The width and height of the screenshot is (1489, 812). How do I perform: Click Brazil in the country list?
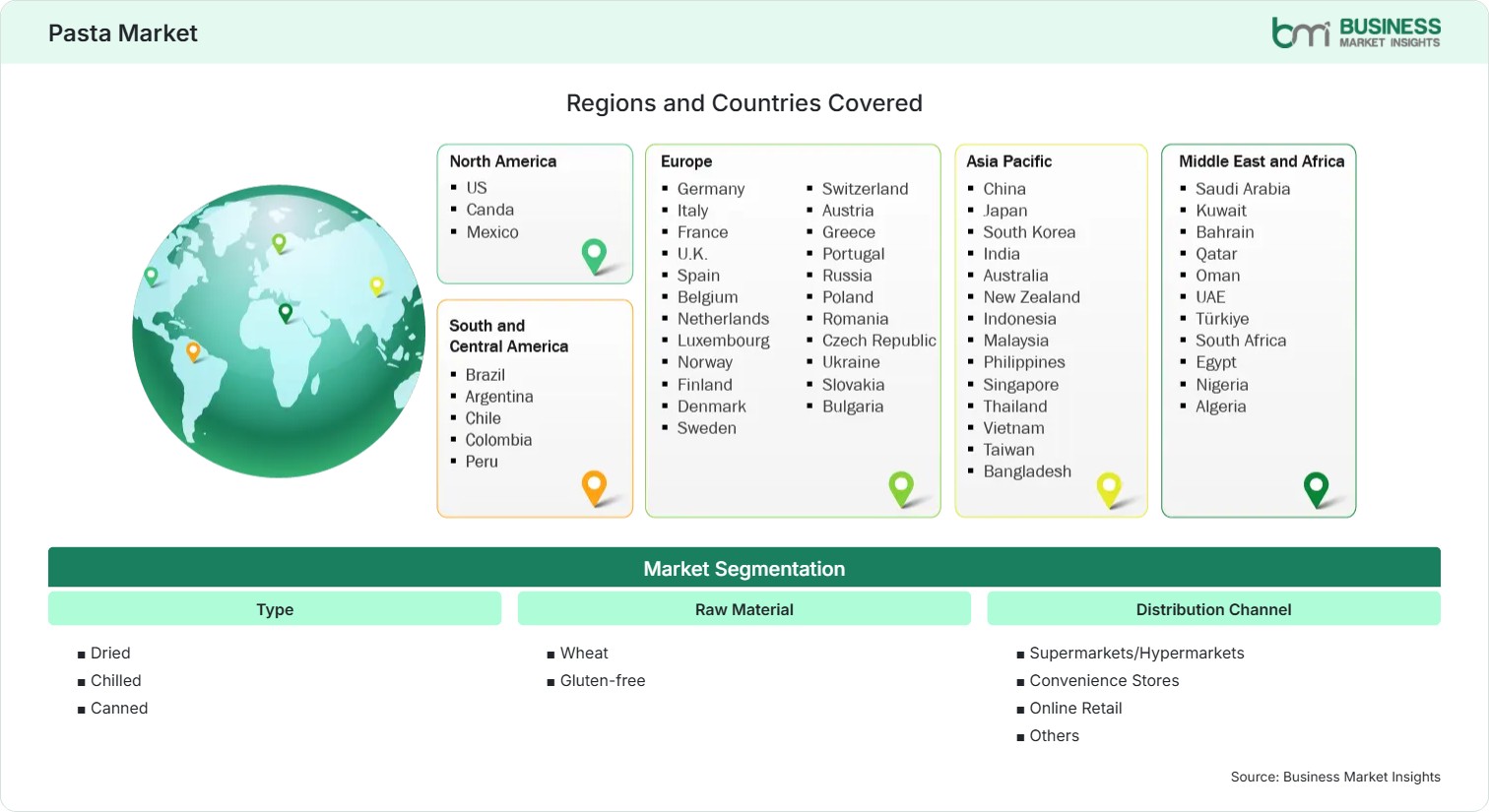(x=486, y=375)
